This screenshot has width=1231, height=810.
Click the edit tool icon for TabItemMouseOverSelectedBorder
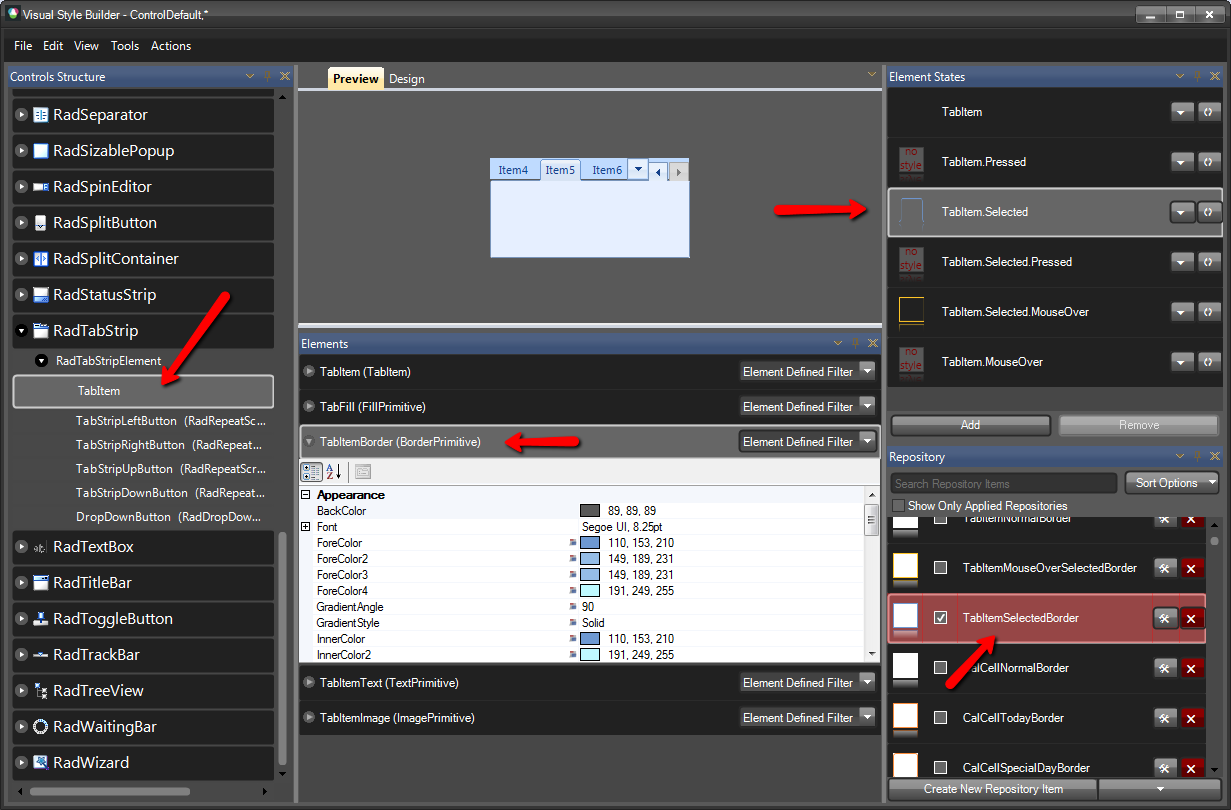[1165, 568]
